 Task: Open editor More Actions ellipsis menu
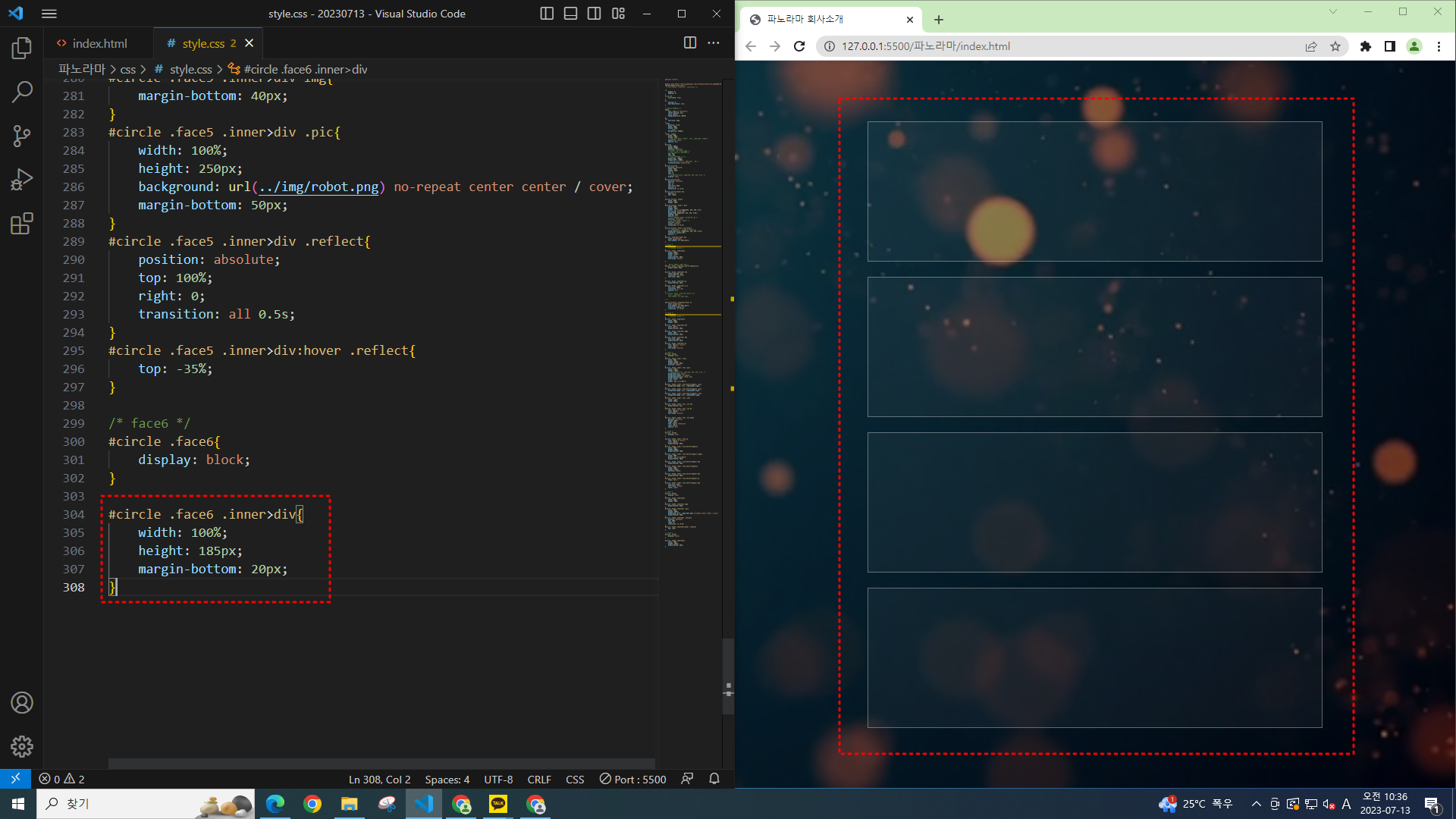(x=714, y=43)
